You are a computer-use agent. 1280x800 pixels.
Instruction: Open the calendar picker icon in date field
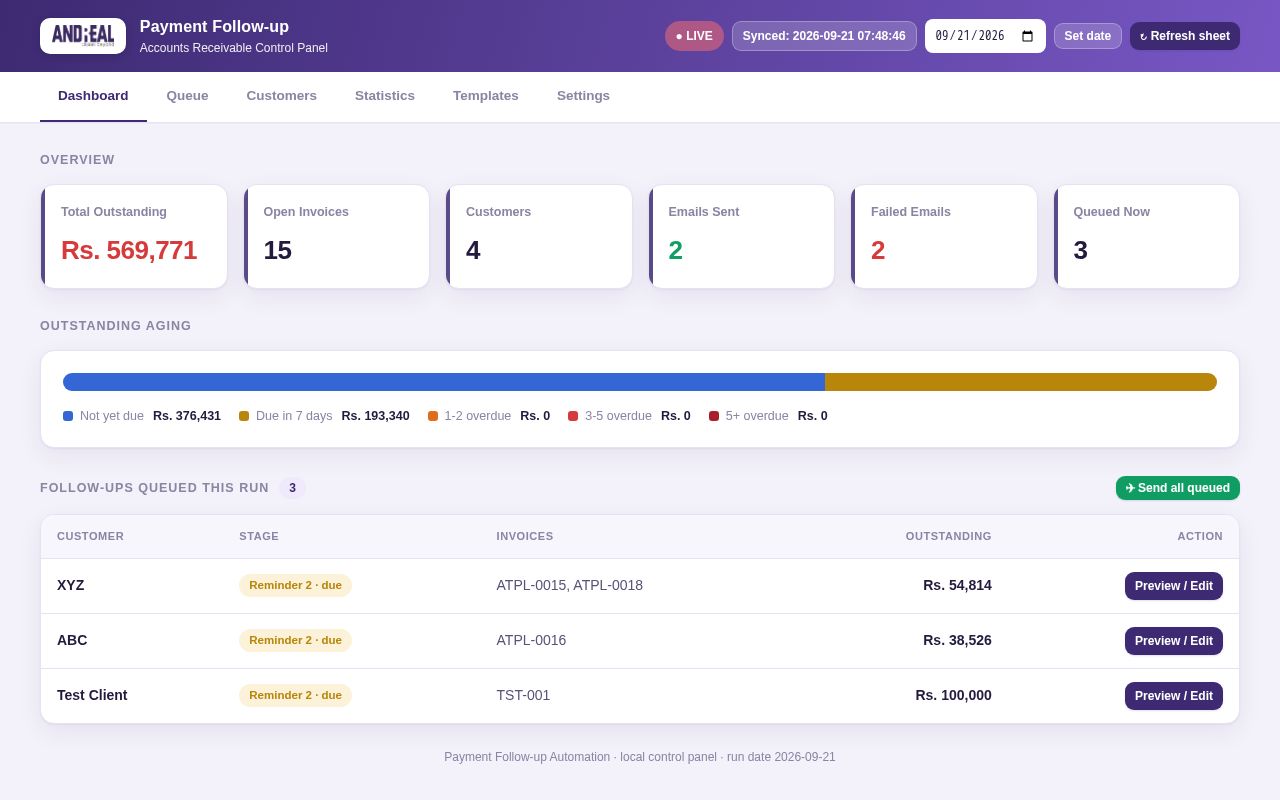tap(1027, 36)
